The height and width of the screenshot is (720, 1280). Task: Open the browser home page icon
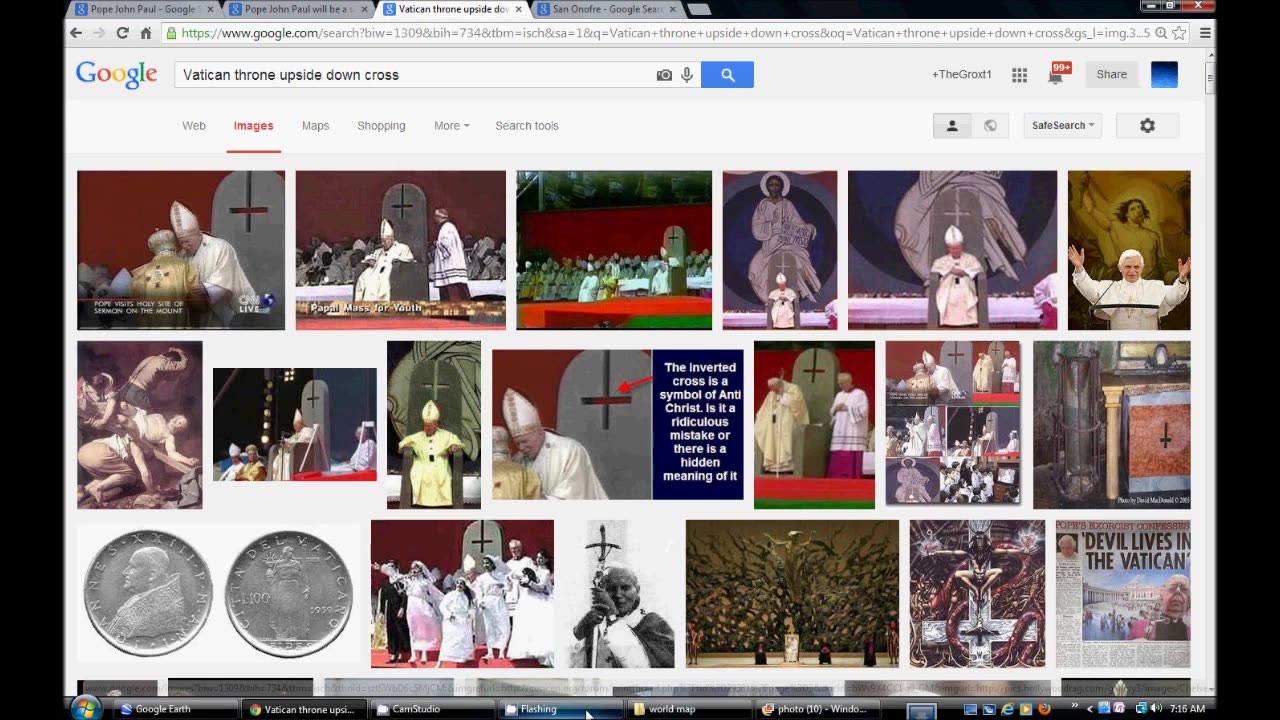click(145, 33)
